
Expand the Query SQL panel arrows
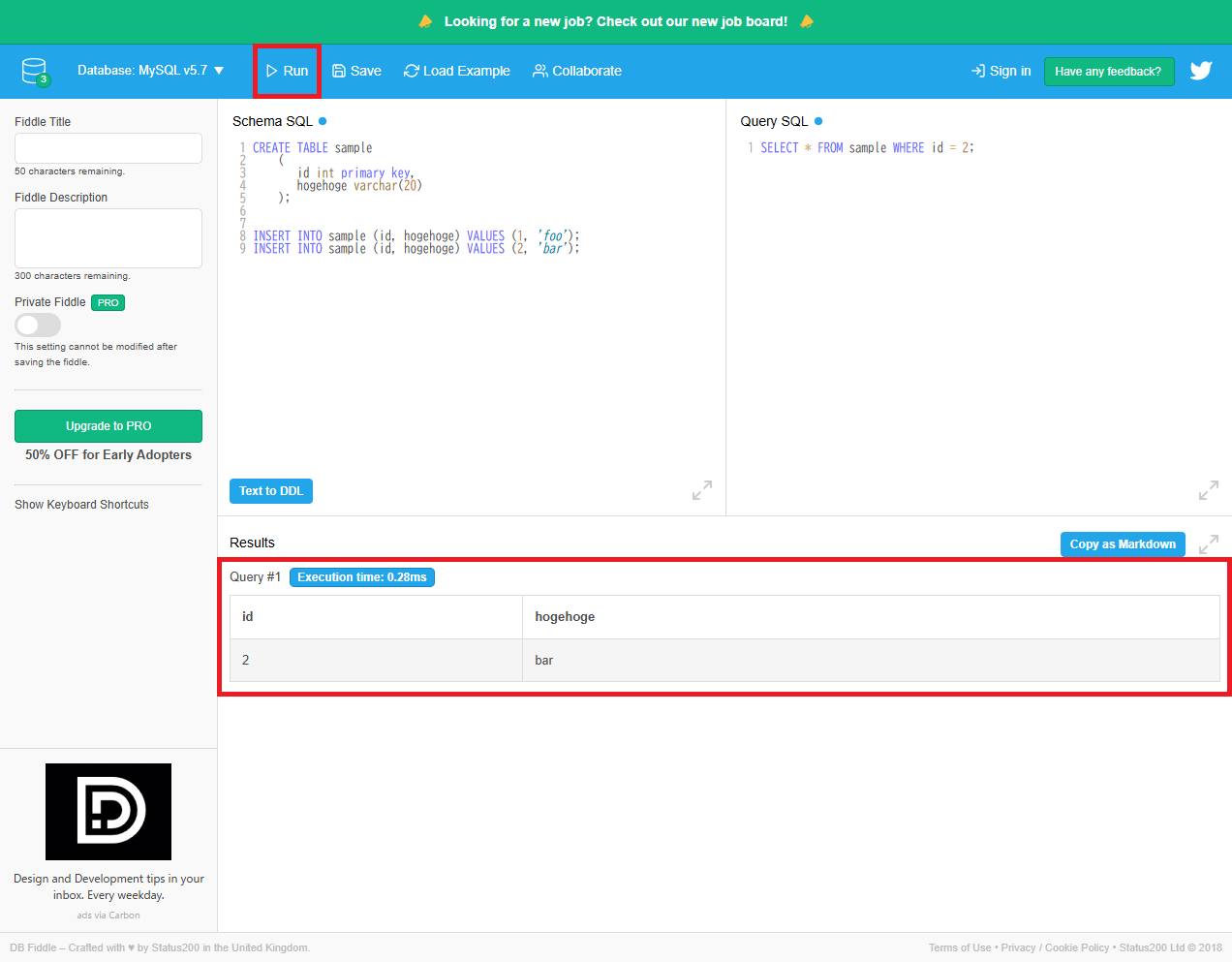coord(1208,490)
